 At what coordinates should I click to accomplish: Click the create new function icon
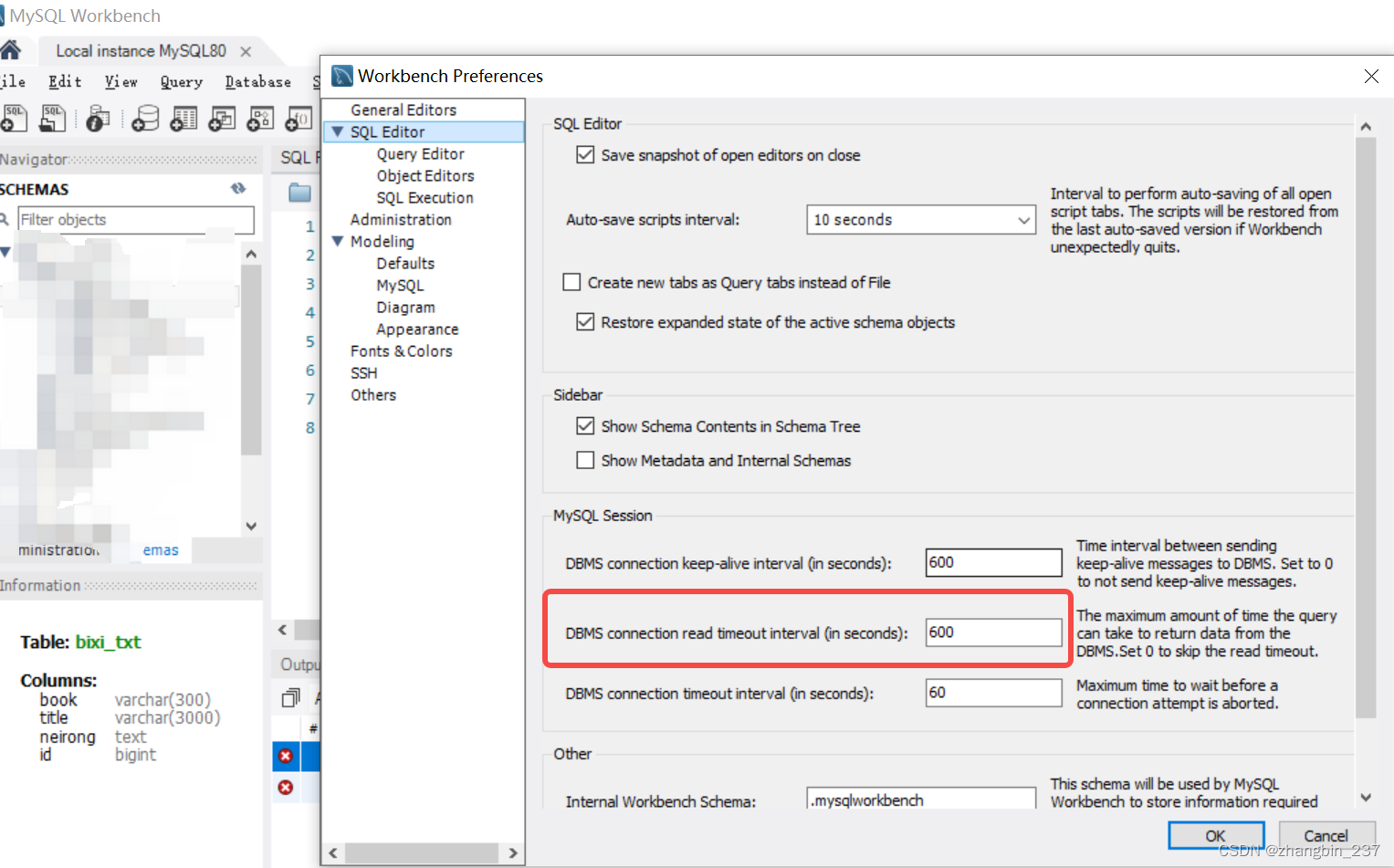click(299, 118)
